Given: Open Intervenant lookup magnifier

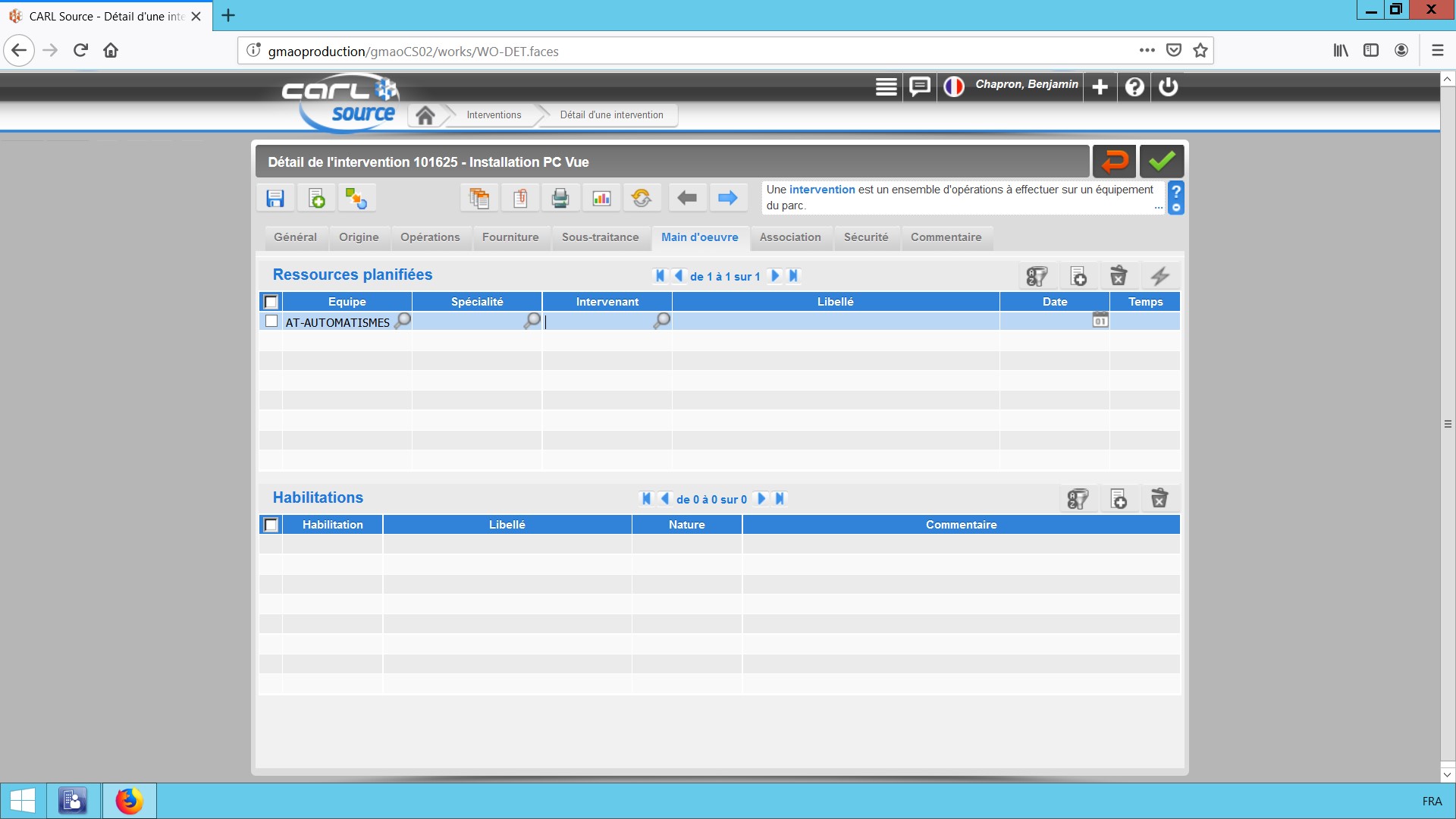Looking at the screenshot, I should click(x=662, y=321).
